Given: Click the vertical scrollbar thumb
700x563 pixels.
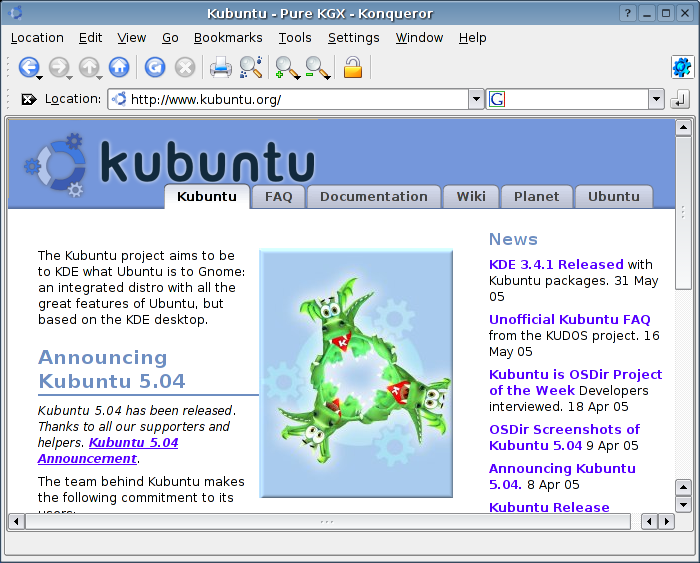Looking at the screenshot, I should [x=683, y=213].
